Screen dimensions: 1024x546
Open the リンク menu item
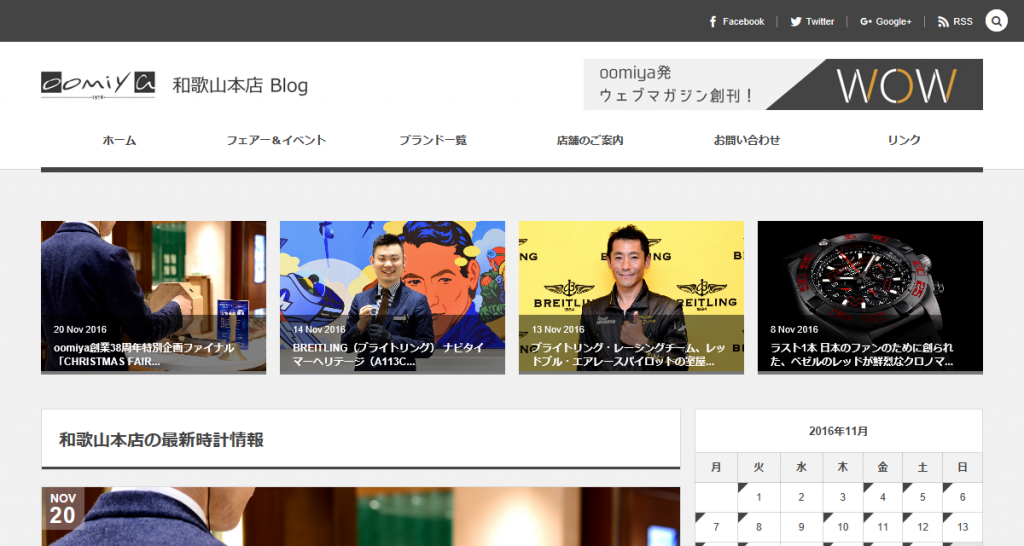coord(904,141)
